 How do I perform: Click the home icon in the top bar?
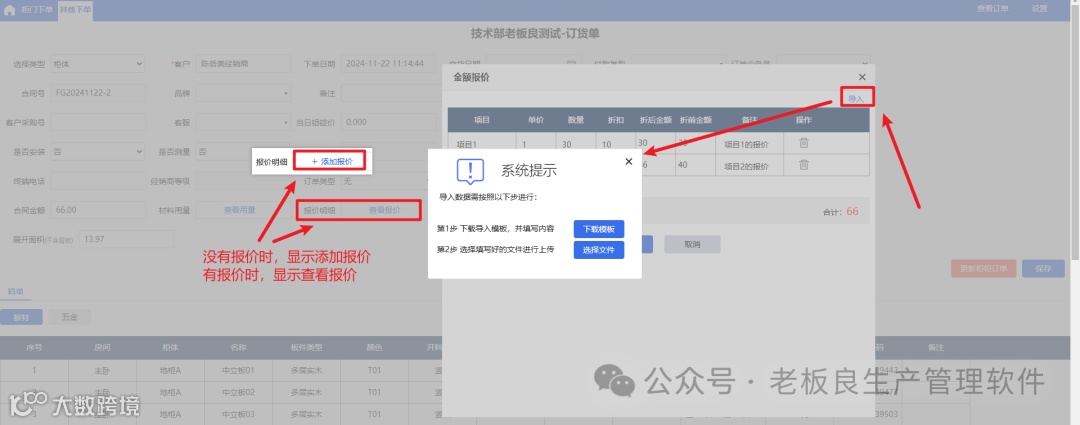(x=10, y=10)
